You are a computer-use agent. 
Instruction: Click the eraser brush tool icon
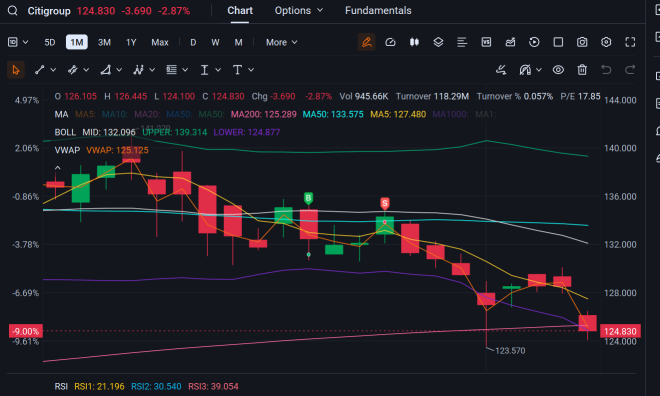(501, 70)
